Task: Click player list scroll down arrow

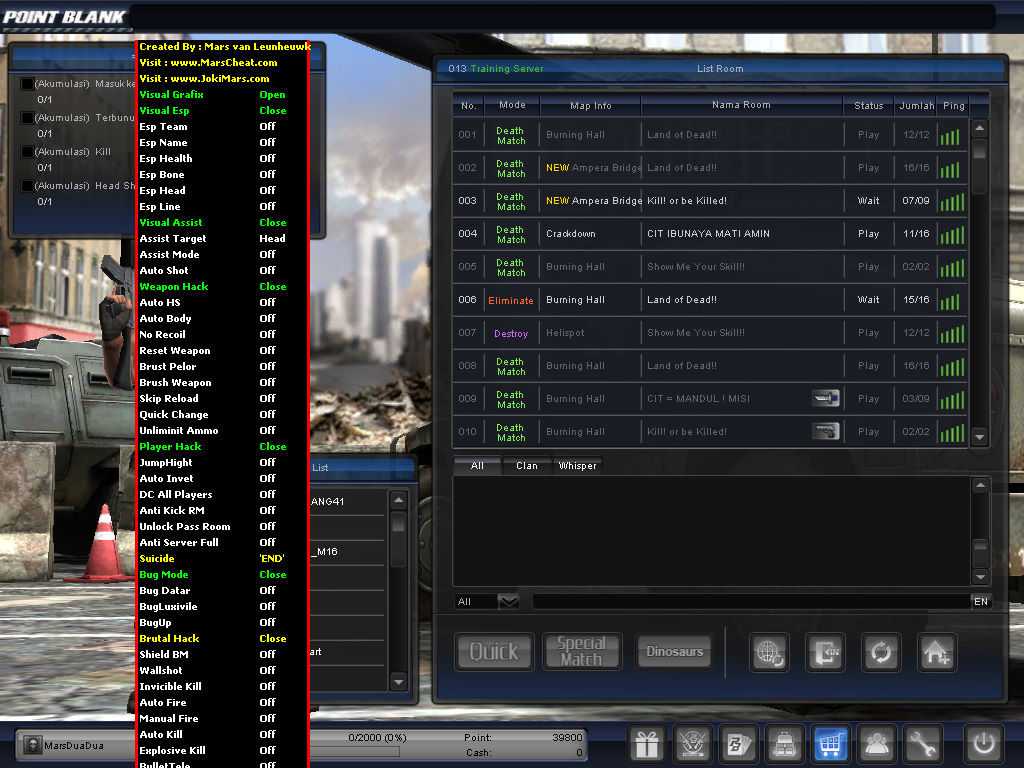Action: (398, 682)
